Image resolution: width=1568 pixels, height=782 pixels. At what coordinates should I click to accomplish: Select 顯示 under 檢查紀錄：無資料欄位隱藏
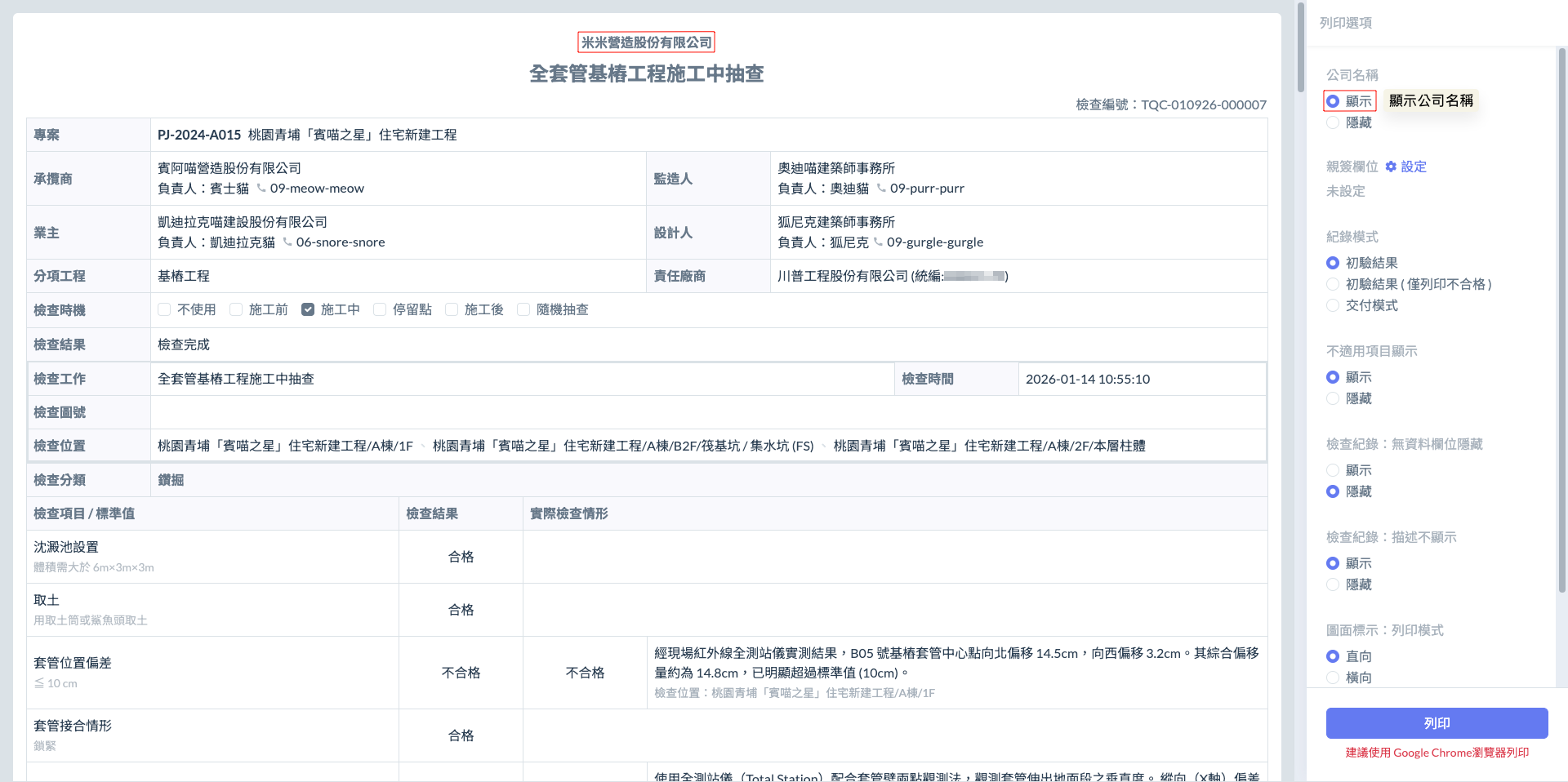tap(1333, 470)
